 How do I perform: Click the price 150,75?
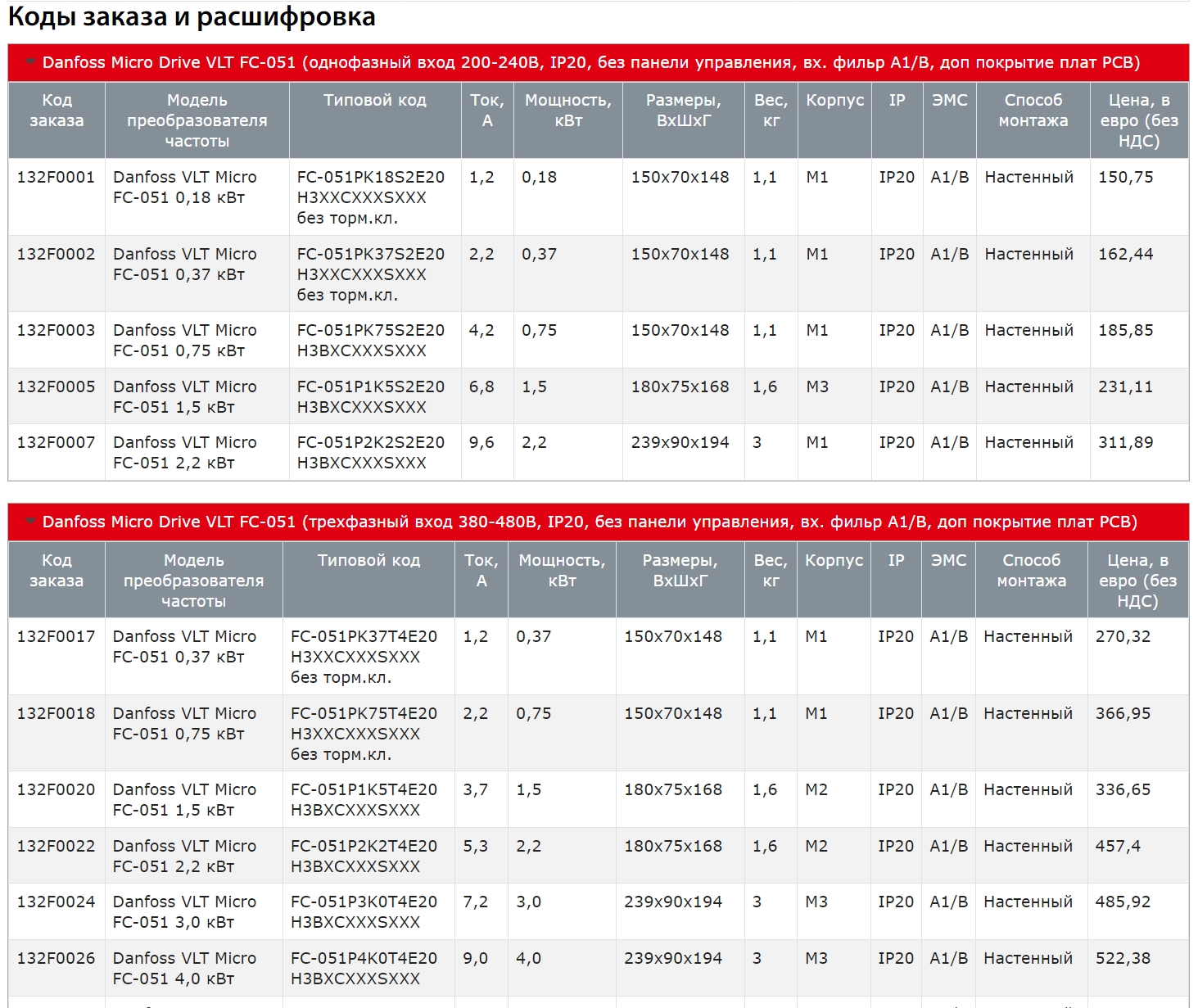tap(1126, 177)
